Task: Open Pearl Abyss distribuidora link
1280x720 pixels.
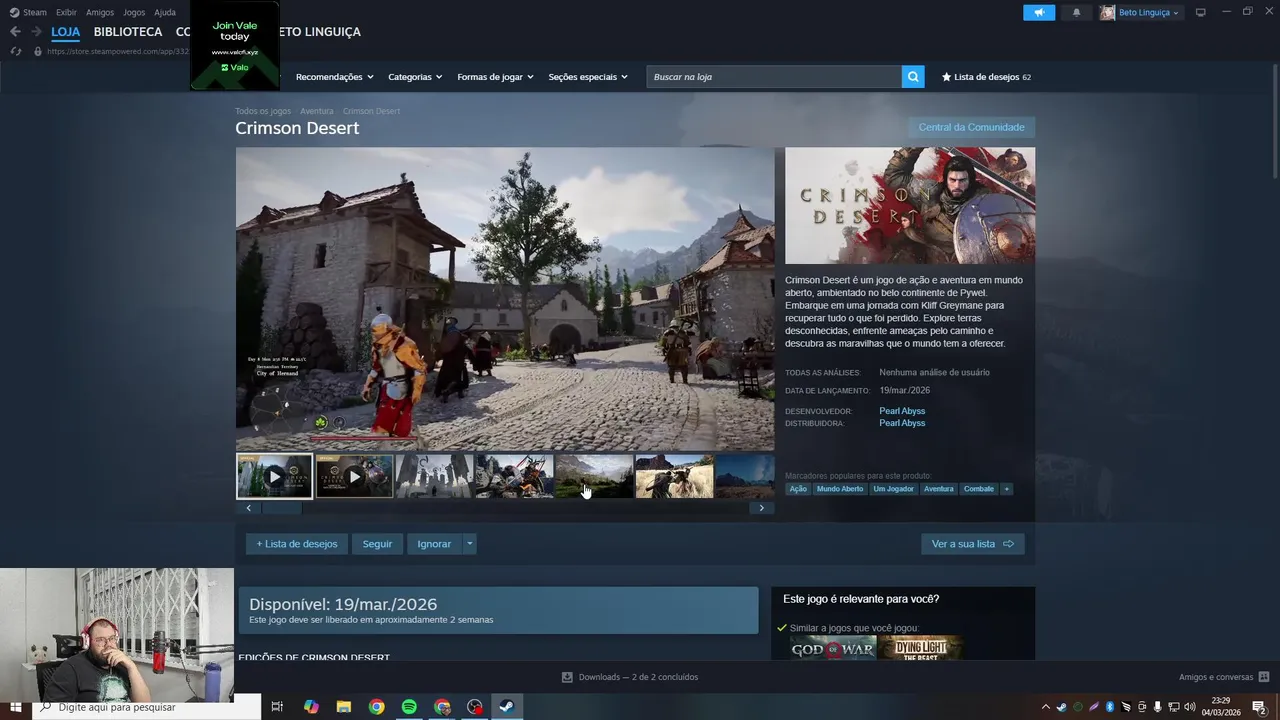Action: [x=902, y=423]
